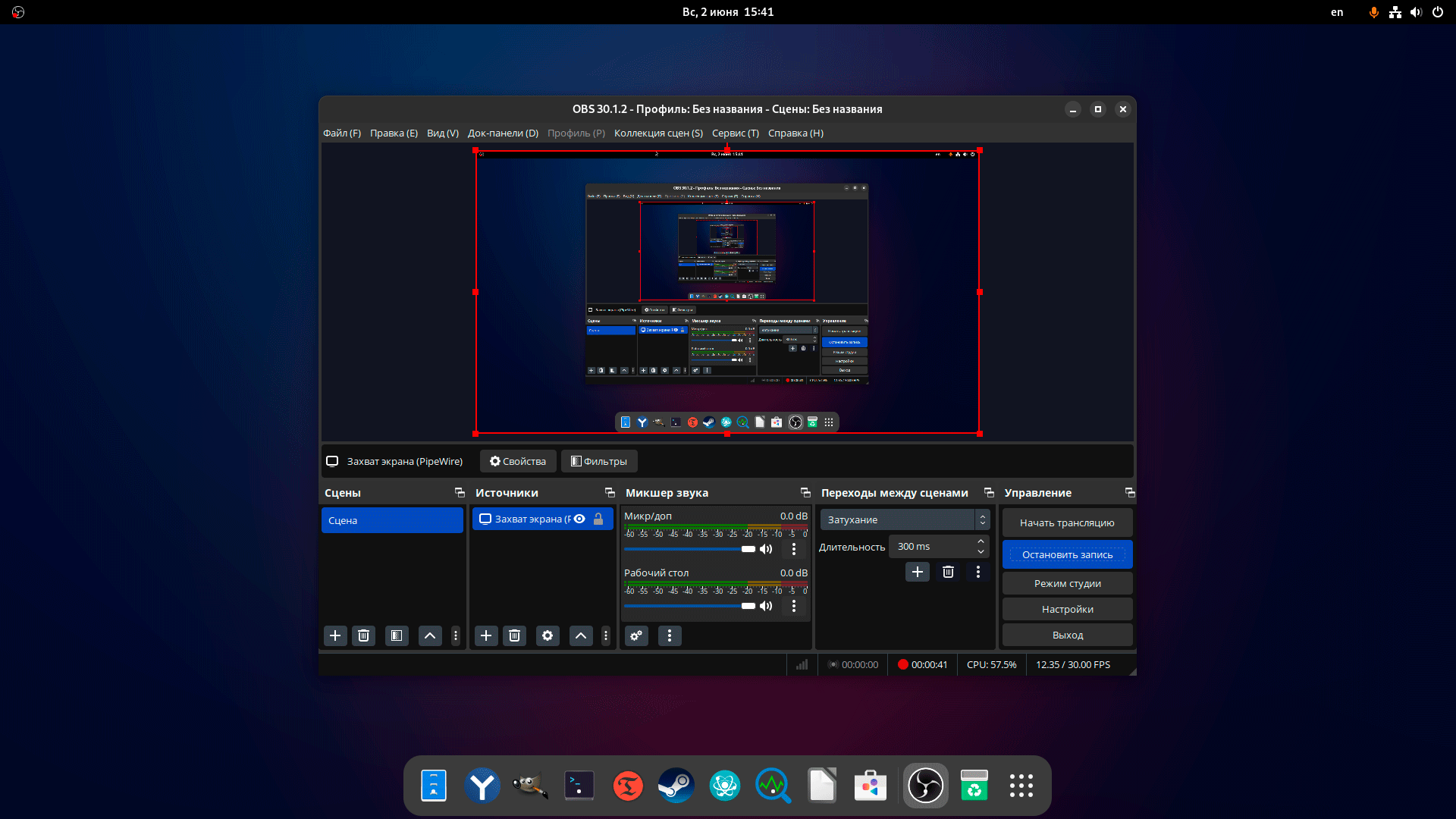
Task: Toggle visibility eye of screen capture source
Action: [579, 519]
